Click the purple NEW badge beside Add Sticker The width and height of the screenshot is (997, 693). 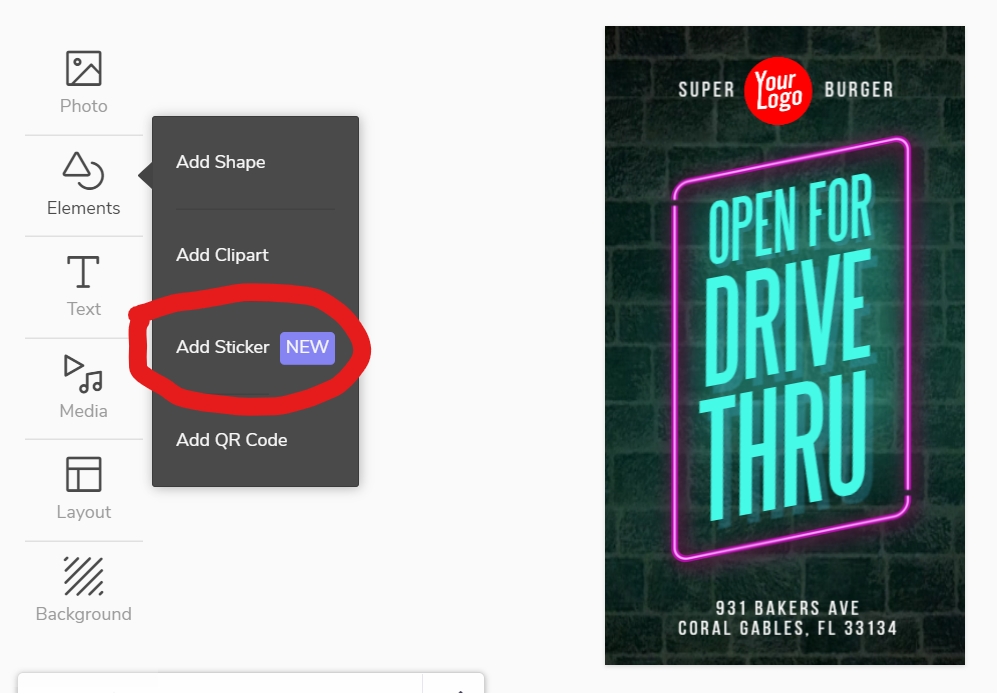307,348
